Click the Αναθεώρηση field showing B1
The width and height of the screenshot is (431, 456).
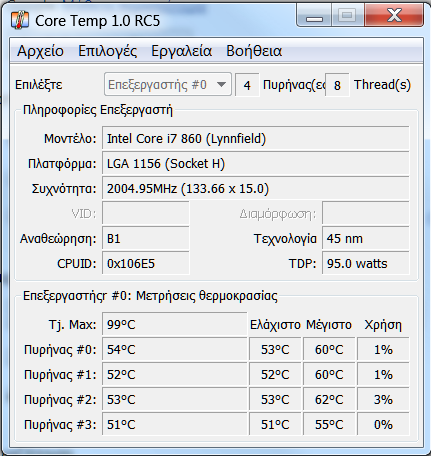point(146,239)
